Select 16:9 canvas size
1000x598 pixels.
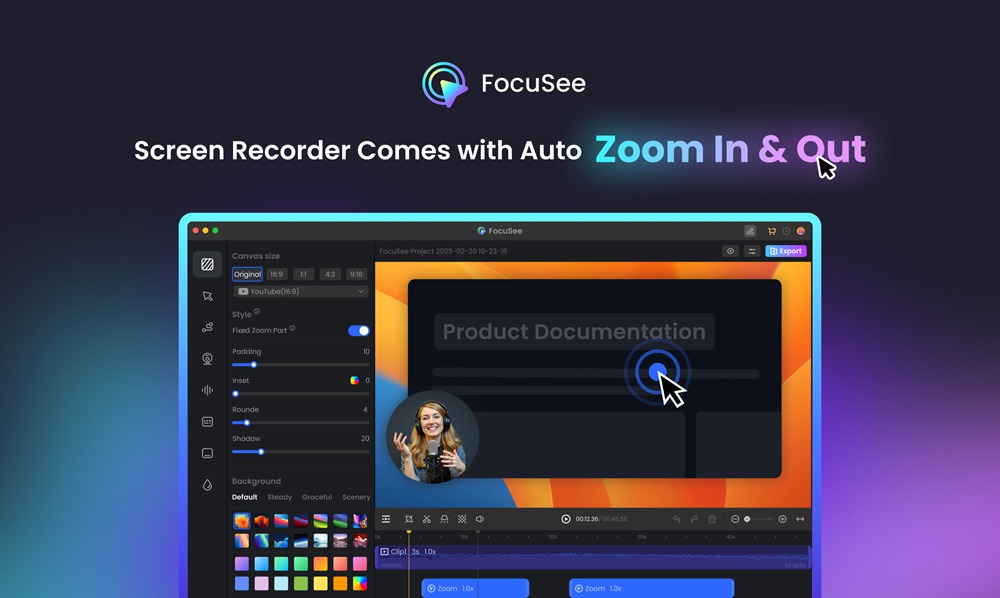[x=276, y=274]
